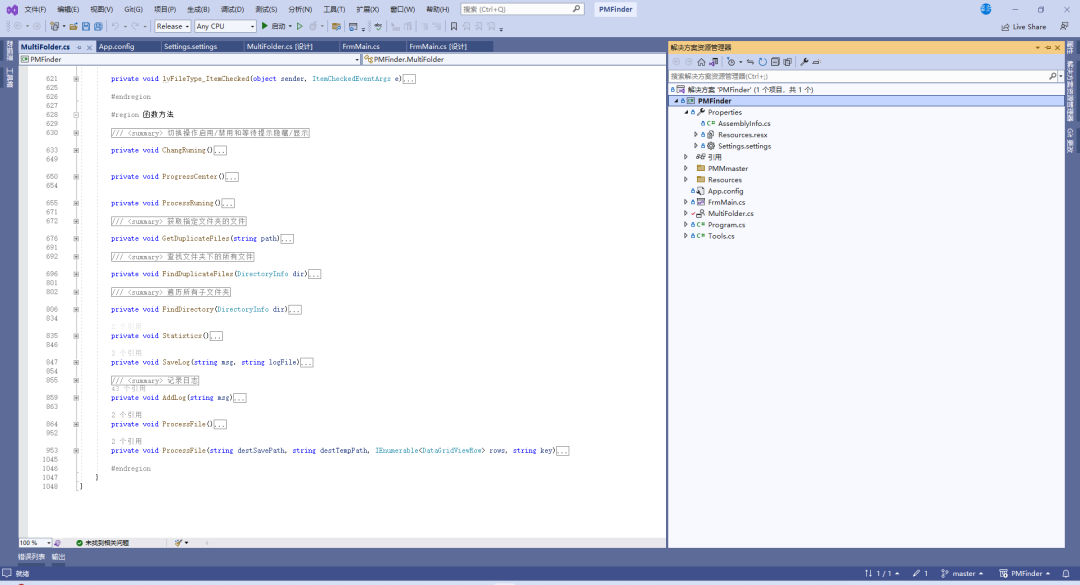Click the Show All Files icon

[x=787, y=62]
